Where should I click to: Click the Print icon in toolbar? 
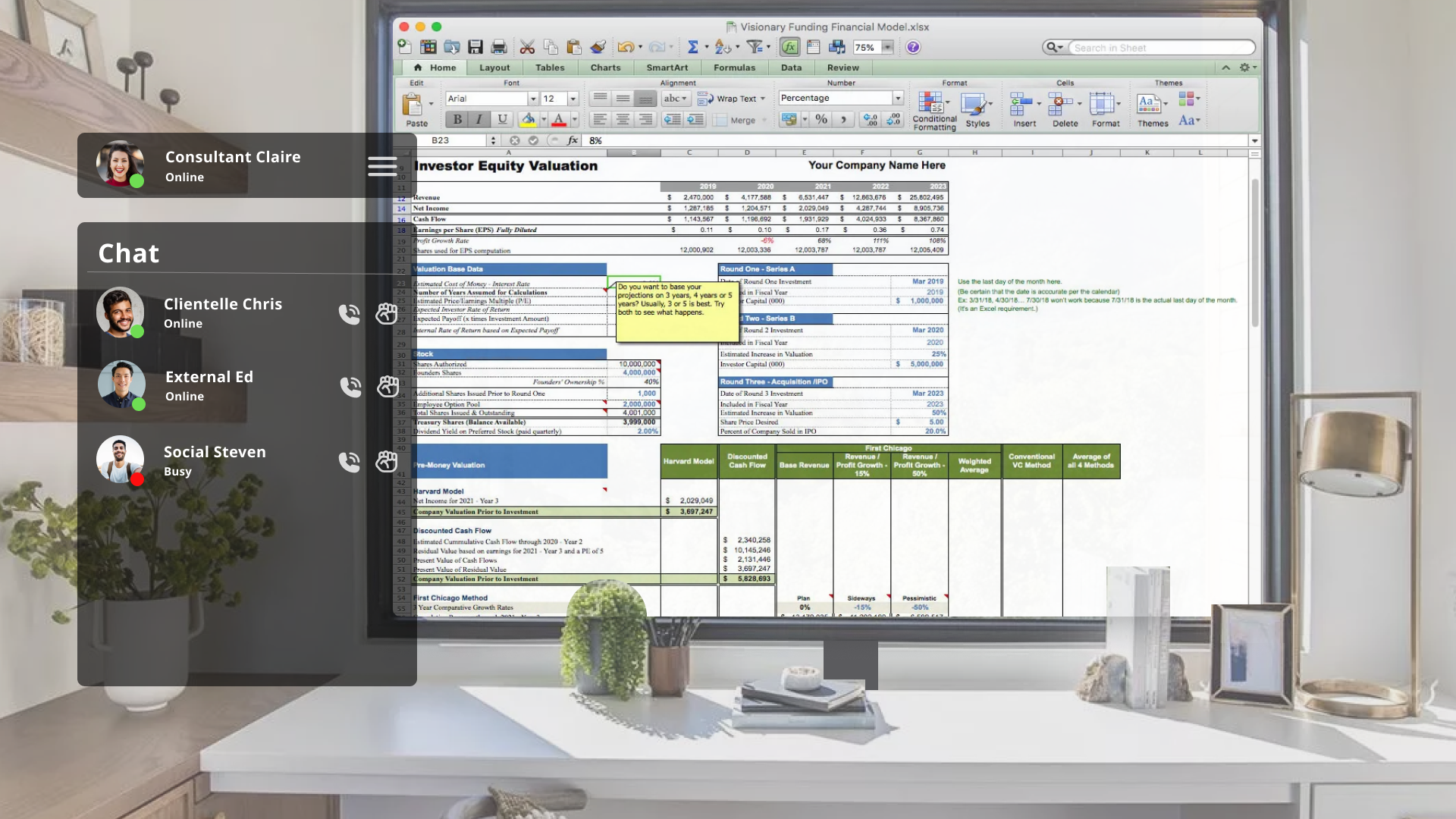point(498,47)
